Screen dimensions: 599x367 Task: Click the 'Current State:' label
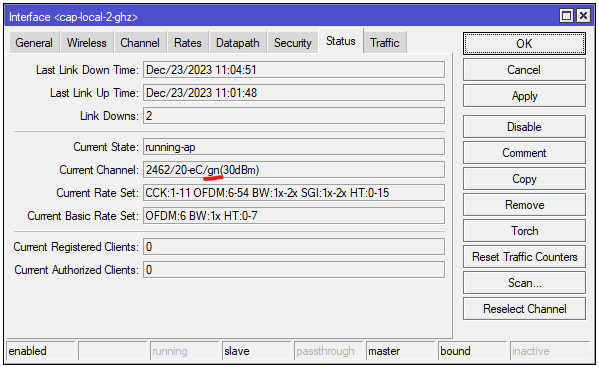tap(106, 147)
